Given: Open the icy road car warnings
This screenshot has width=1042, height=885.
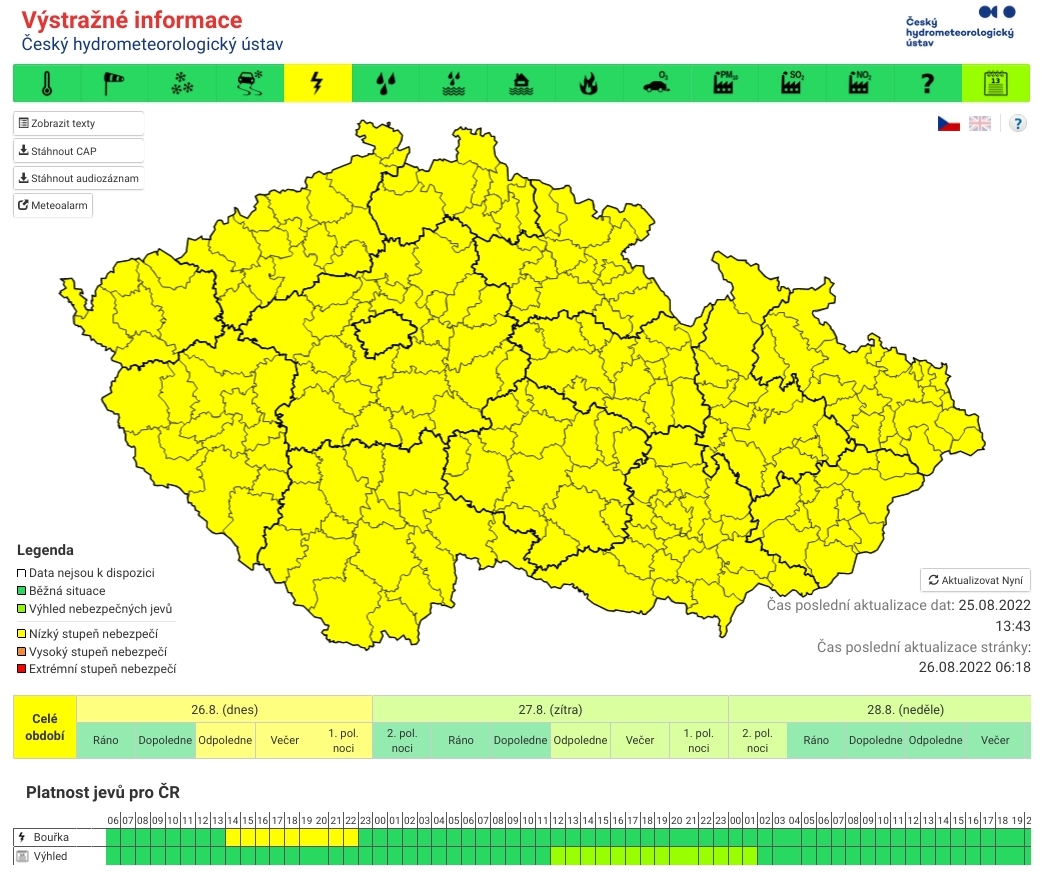Looking at the screenshot, I should pyautogui.click(x=250, y=83).
